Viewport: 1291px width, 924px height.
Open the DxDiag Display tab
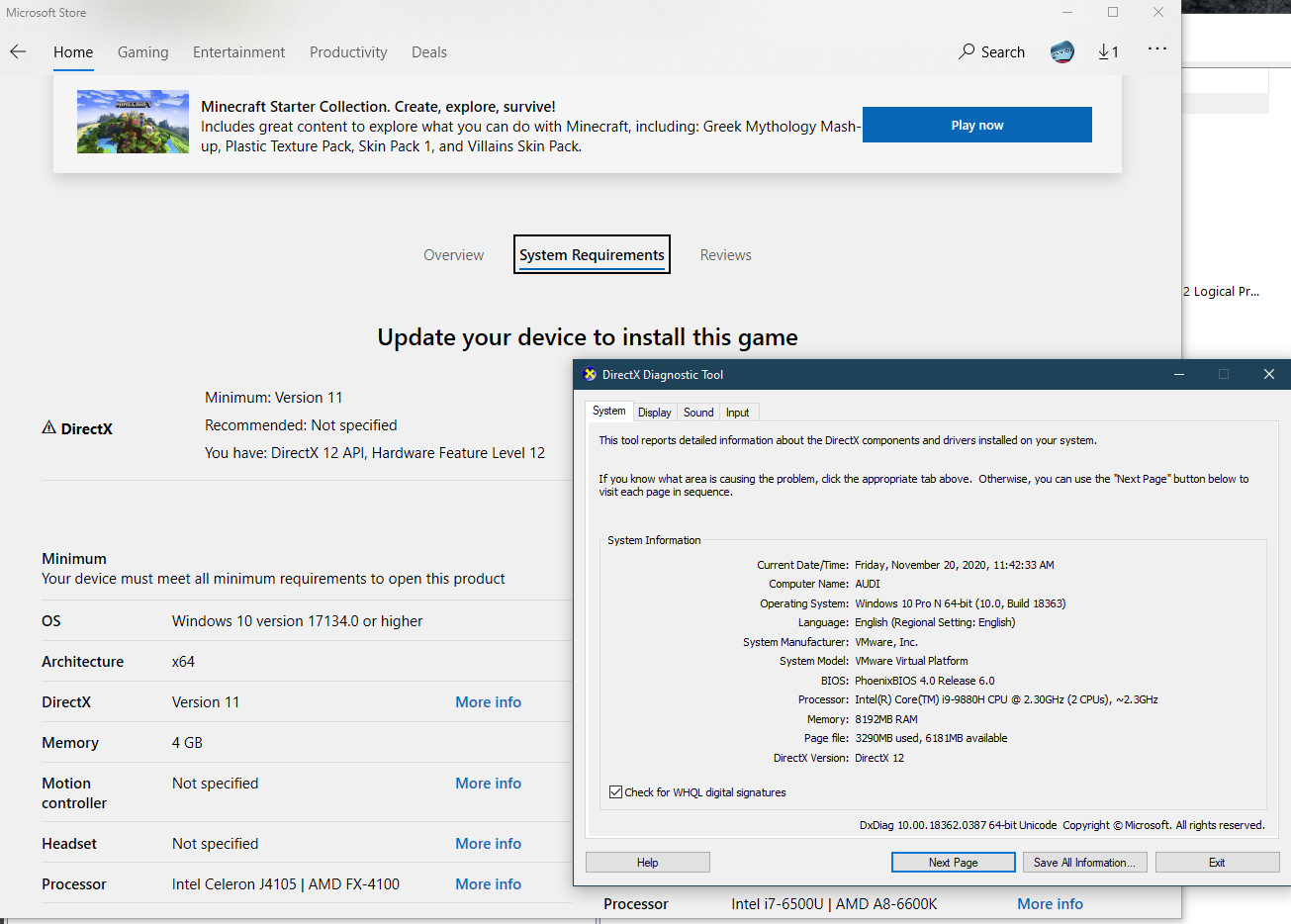click(x=654, y=413)
